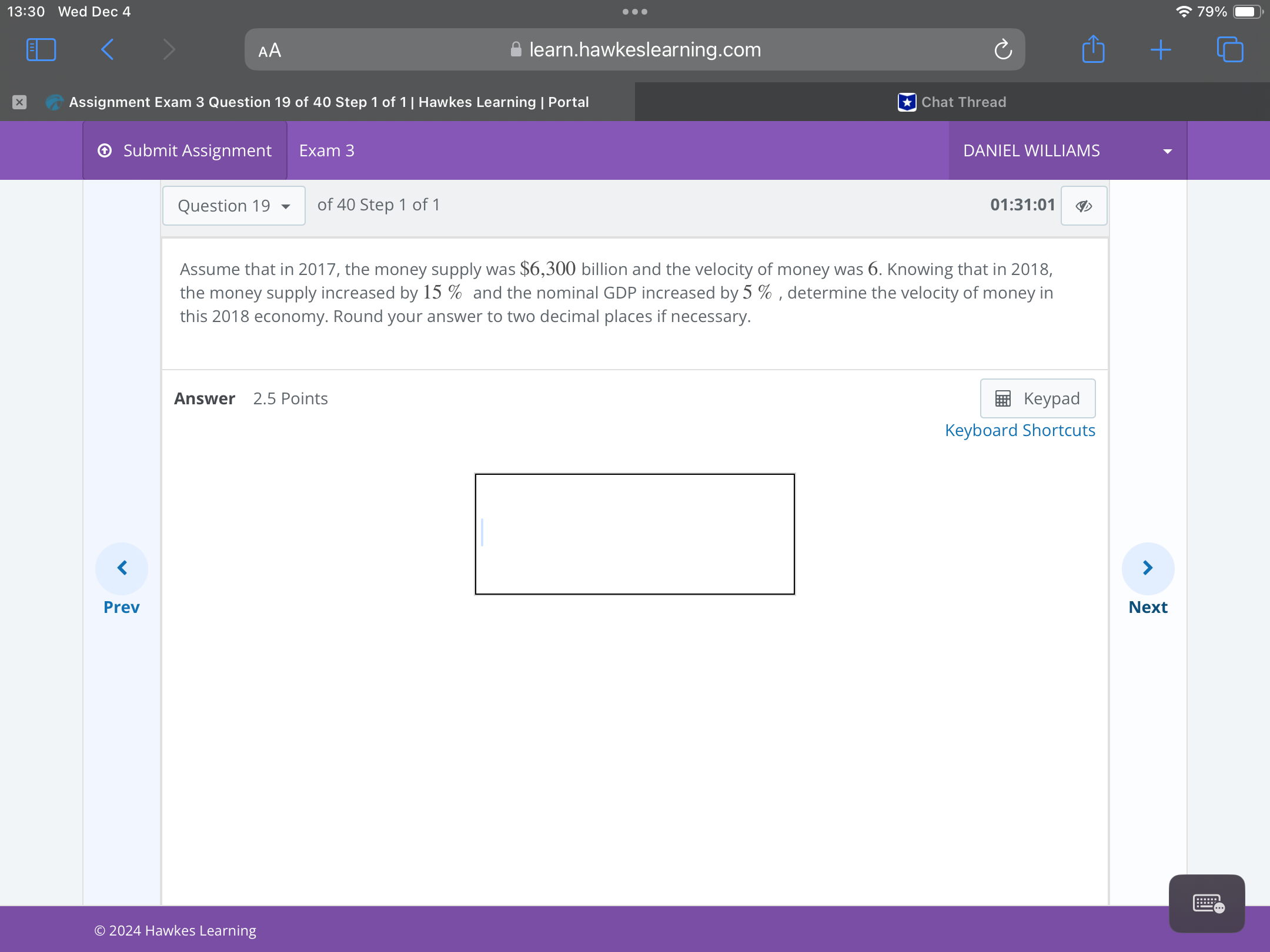The image size is (1270, 952).
Task: Open a new tab with the plus icon
Action: (x=1161, y=50)
